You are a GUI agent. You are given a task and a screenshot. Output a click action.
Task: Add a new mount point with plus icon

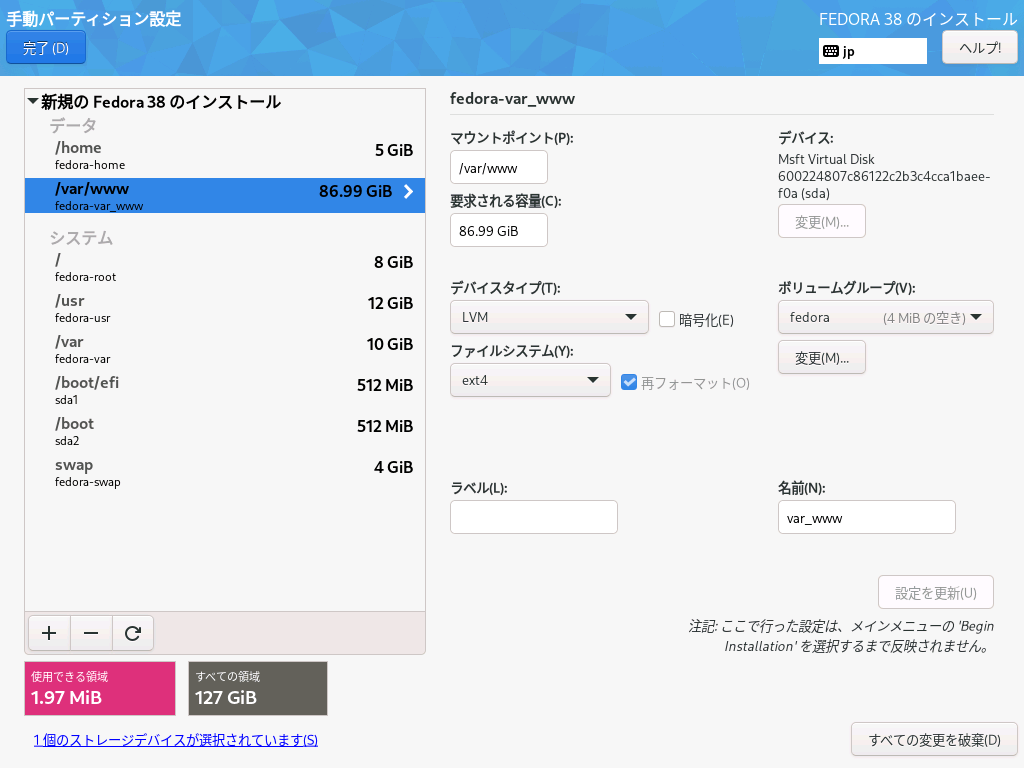point(49,633)
